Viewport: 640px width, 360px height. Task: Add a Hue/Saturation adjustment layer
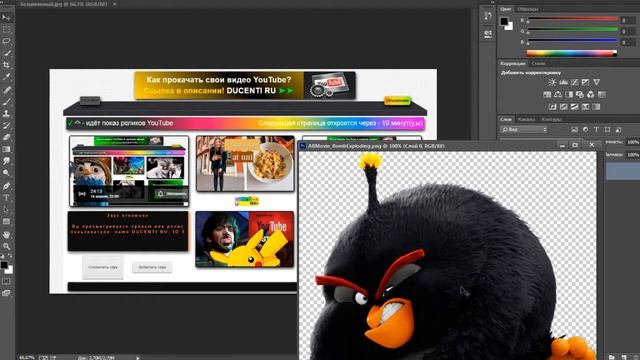pos(547,94)
